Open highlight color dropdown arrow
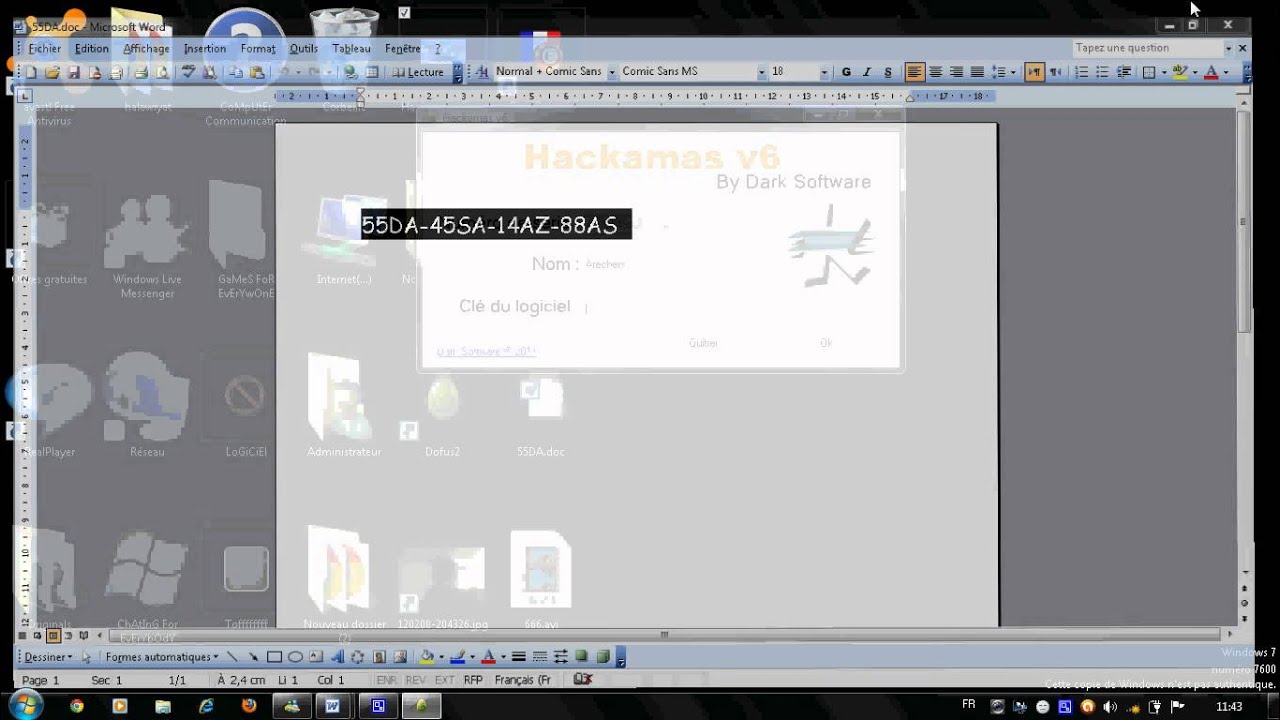Image resolution: width=1280 pixels, height=720 pixels. coord(1195,72)
